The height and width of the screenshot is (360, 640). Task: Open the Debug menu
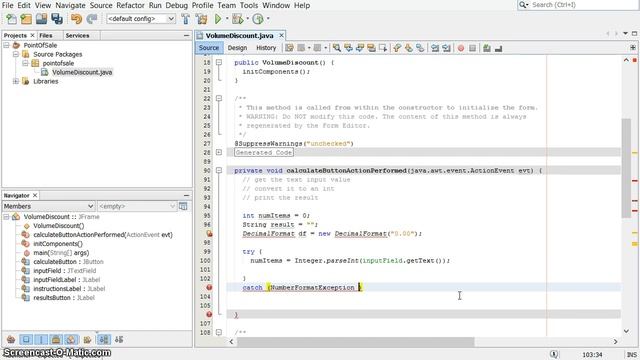tap(176, 5)
